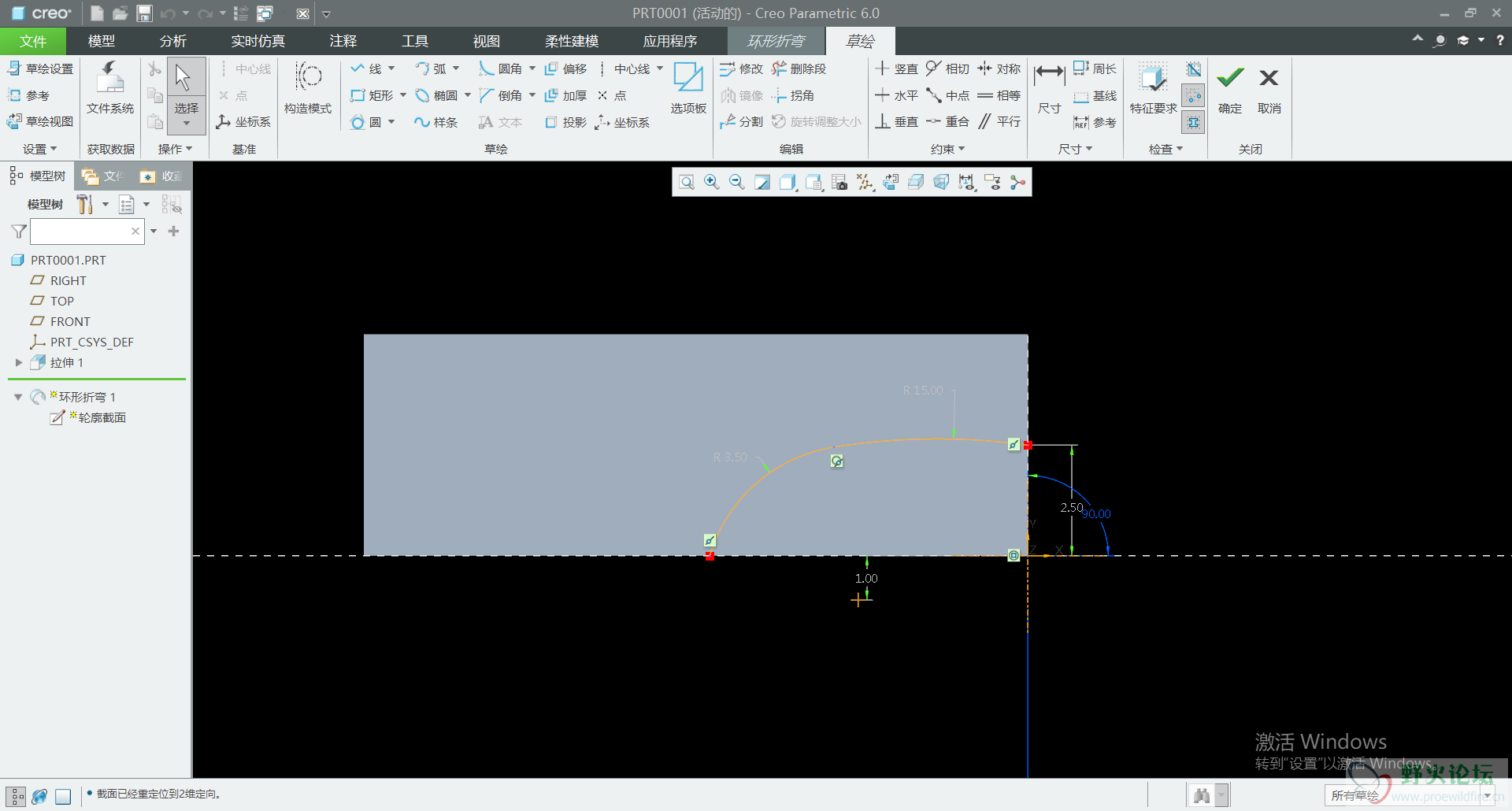This screenshot has width=1512, height=811.
Task: Click the 草绘视图 button
Action: [40, 122]
